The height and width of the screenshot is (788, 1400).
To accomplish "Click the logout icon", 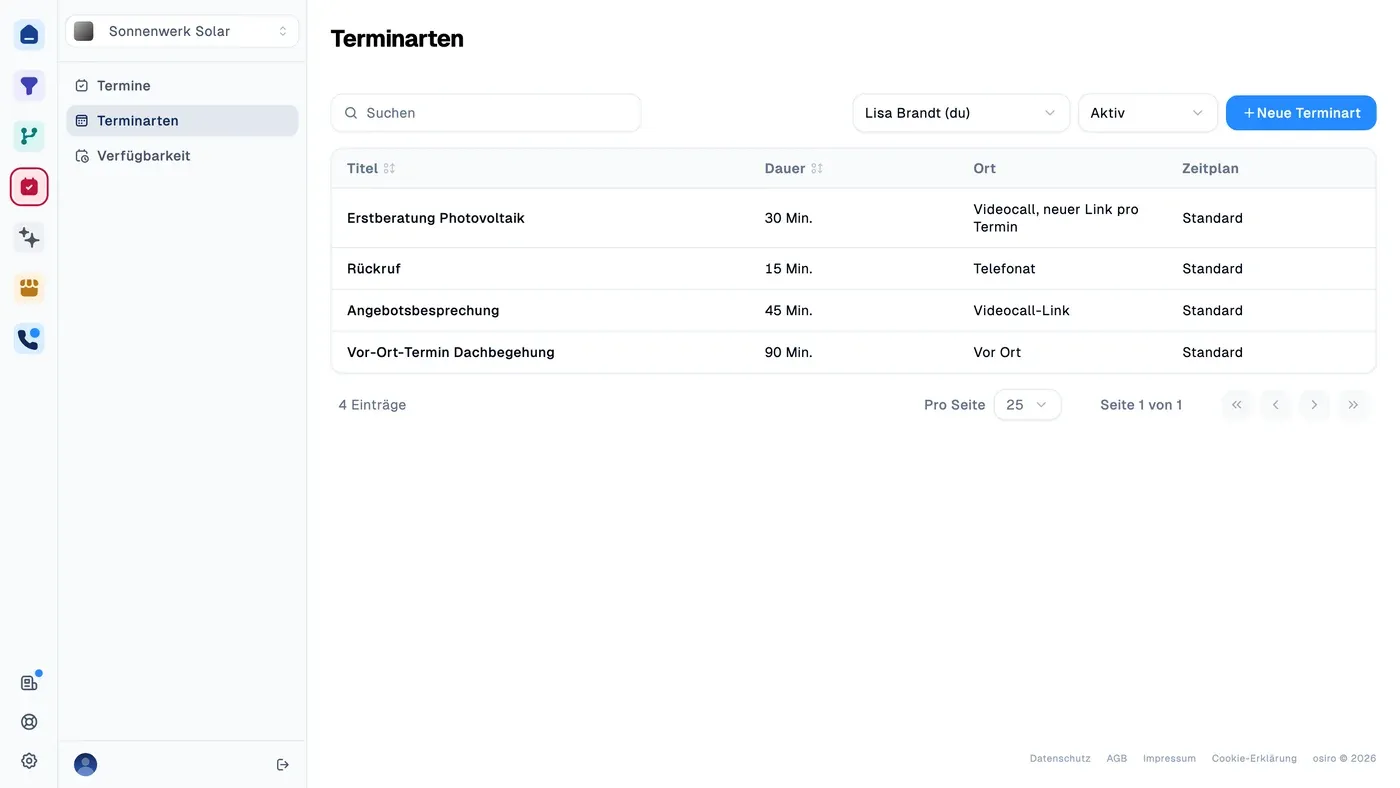I will (x=283, y=765).
